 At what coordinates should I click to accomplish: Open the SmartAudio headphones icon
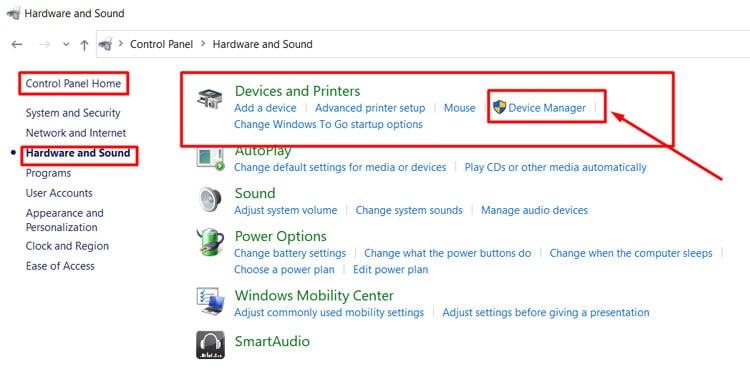[x=210, y=344]
